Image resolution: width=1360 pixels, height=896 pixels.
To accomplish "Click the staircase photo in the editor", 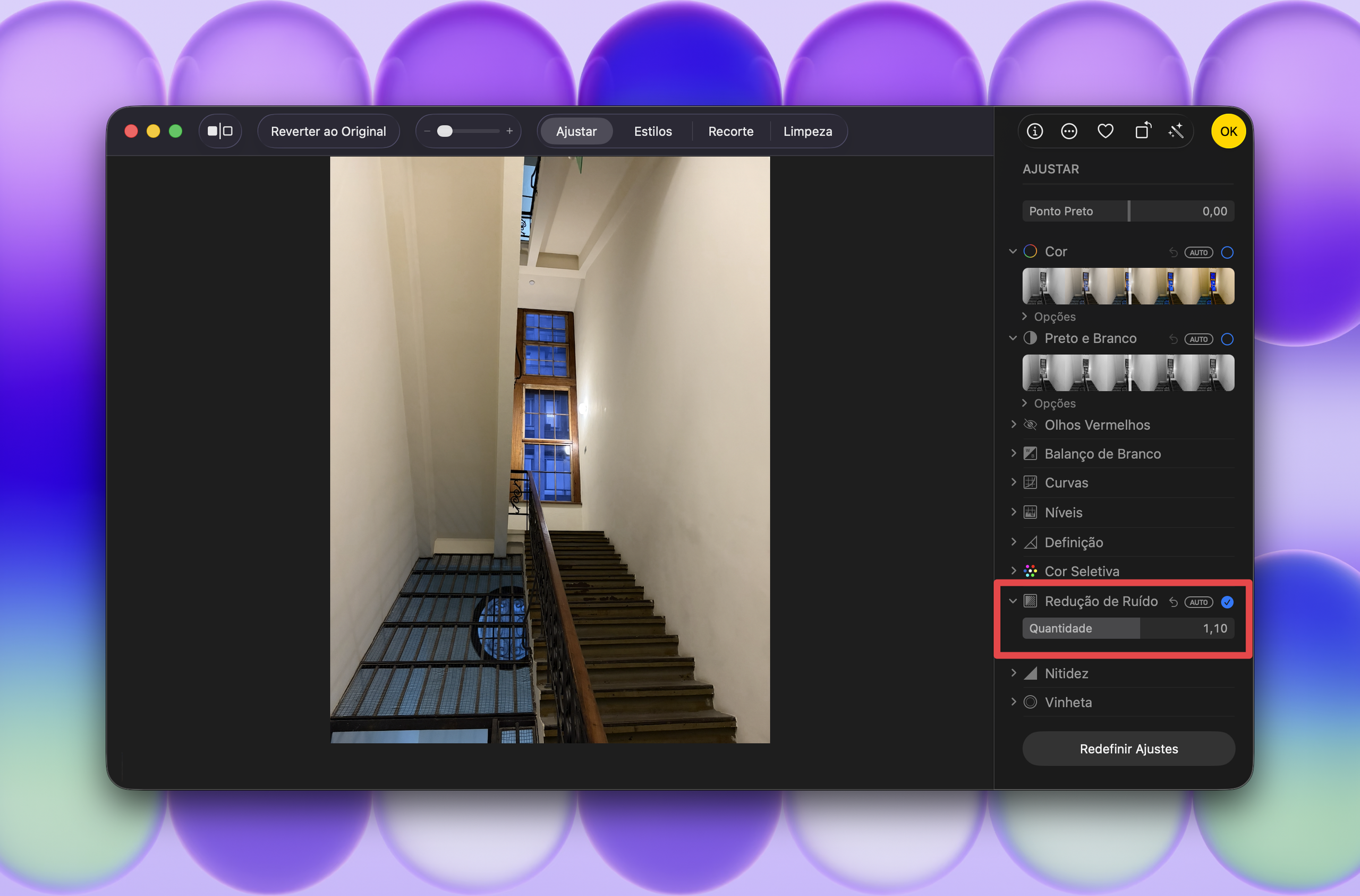I will click(550, 450).
